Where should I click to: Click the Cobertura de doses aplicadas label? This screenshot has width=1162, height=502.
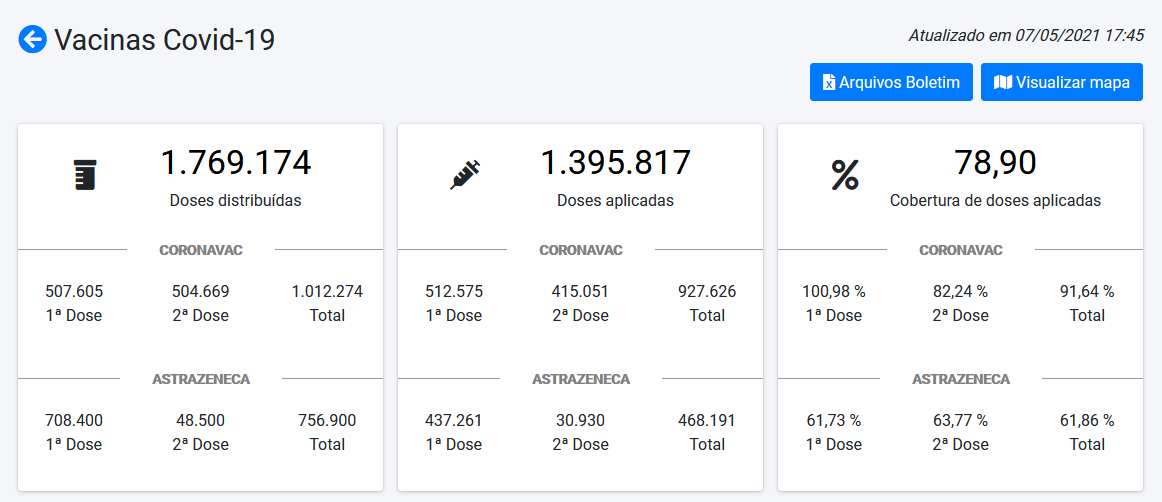pyautogui.click(x=995, y=200)
